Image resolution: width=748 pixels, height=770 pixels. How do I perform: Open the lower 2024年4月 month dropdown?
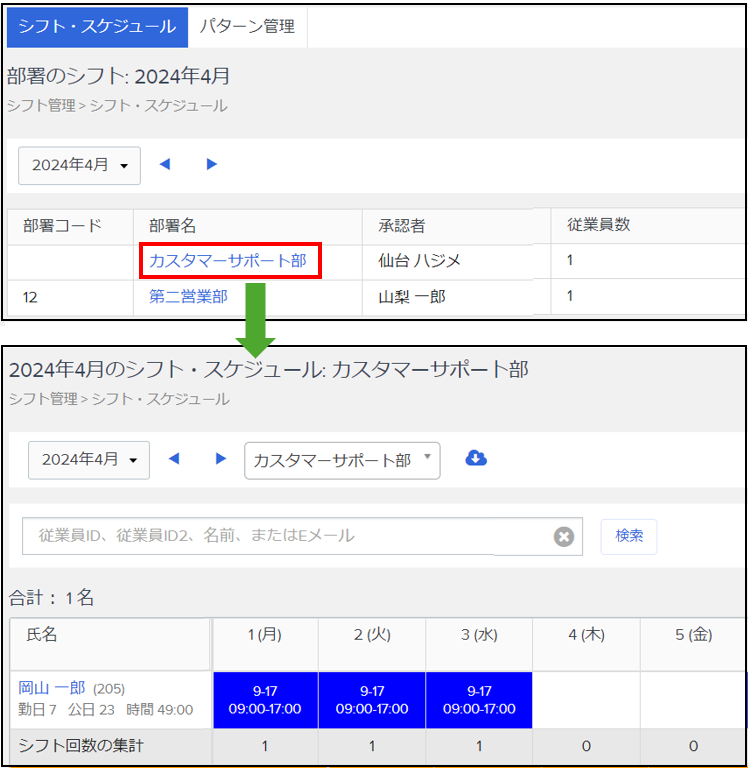(89, 460)
